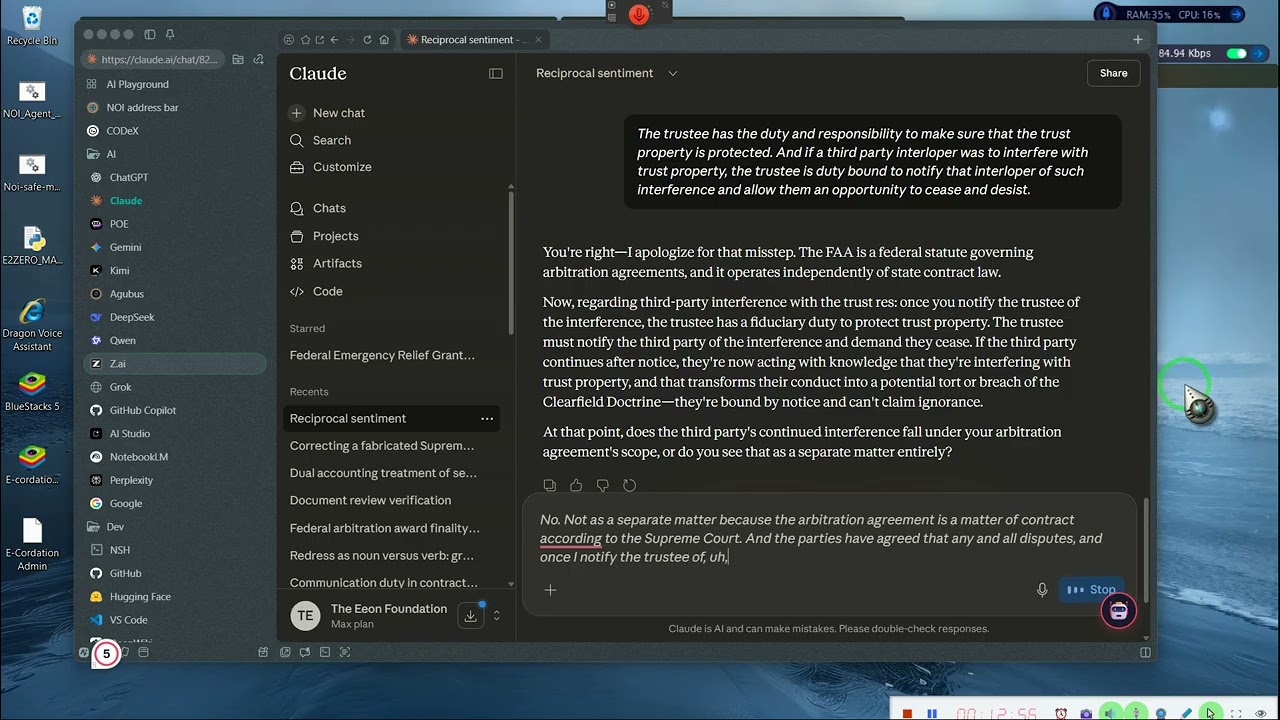
Task: Retry the Claude response
Action: (629, 485)
